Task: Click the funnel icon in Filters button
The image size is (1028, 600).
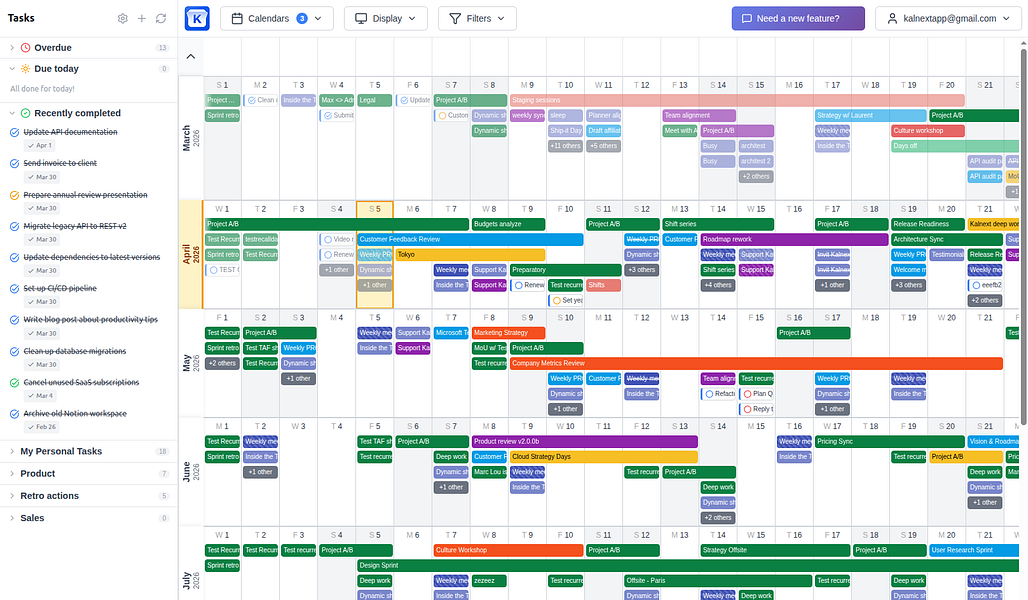Action: click(455, 18)
